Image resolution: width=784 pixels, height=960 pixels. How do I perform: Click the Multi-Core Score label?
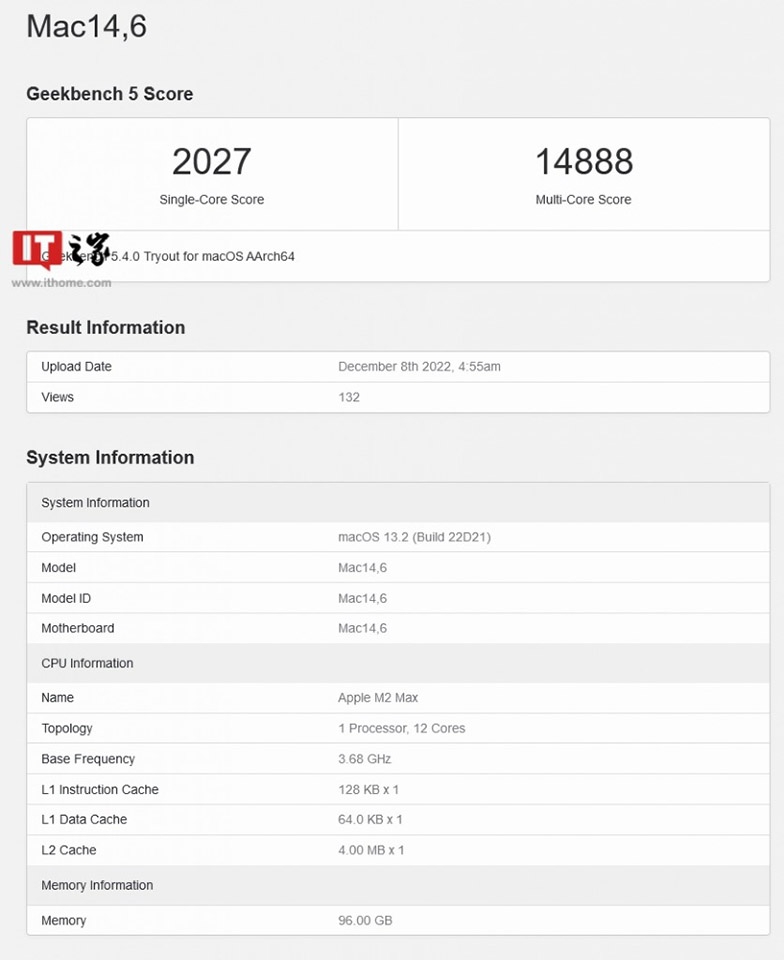pos(583,200)
